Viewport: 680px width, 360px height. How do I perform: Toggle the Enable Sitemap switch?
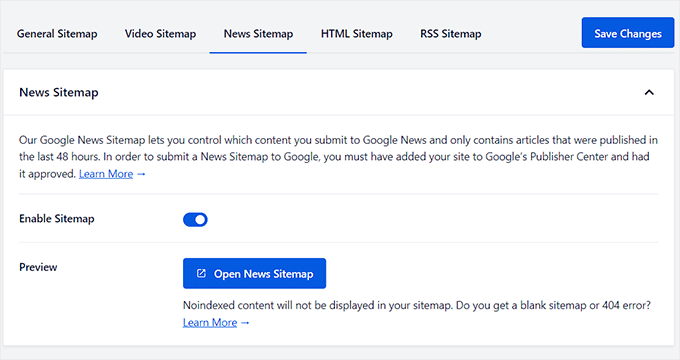(x=195, y=219)
